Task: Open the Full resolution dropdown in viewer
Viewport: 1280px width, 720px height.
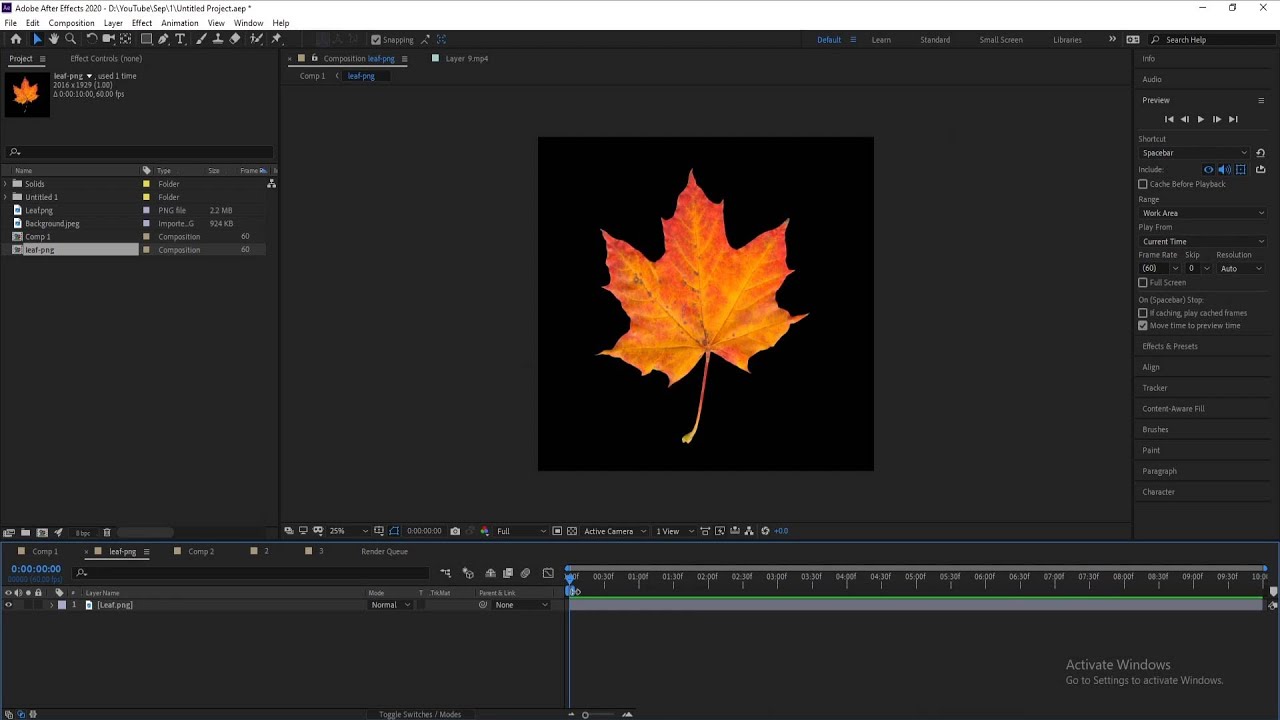Action: coord(521,531)
